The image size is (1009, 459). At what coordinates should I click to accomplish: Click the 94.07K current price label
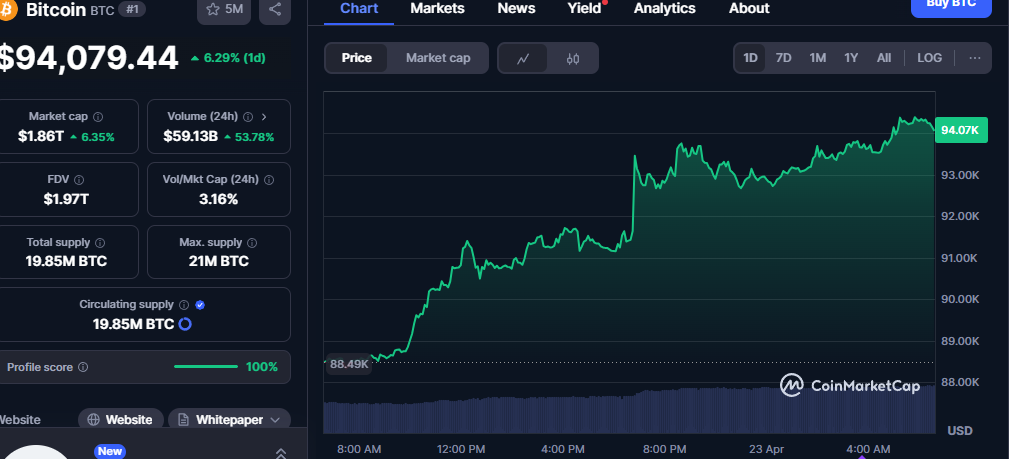click(960, 131)
